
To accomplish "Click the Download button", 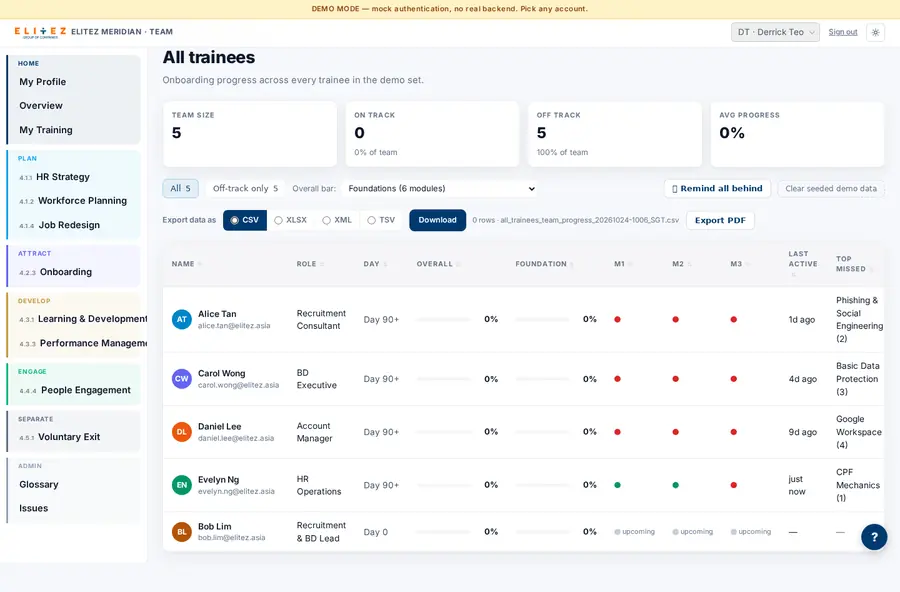I will click(x=437, y=220).
